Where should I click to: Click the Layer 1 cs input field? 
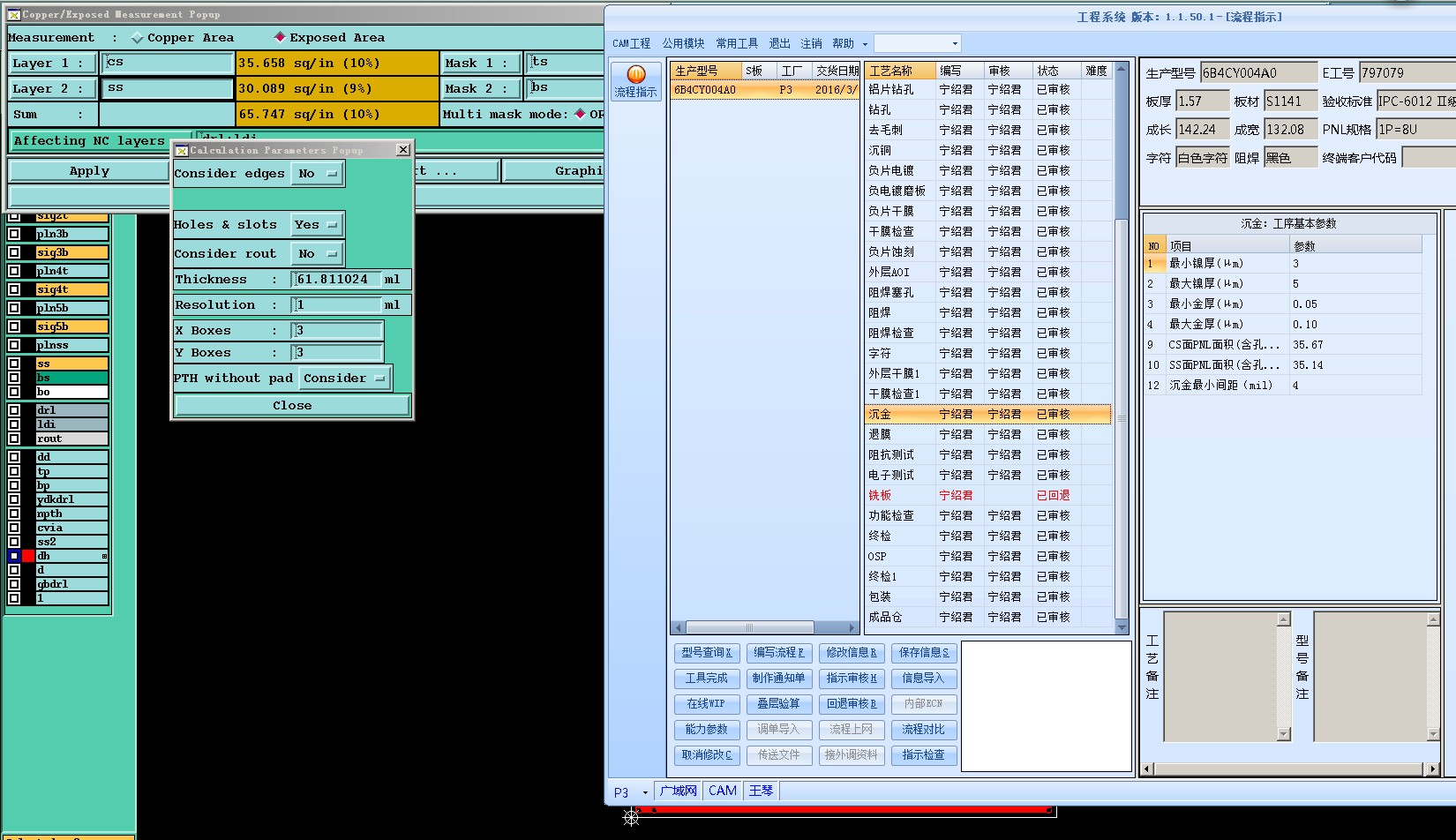coord(168,63)
